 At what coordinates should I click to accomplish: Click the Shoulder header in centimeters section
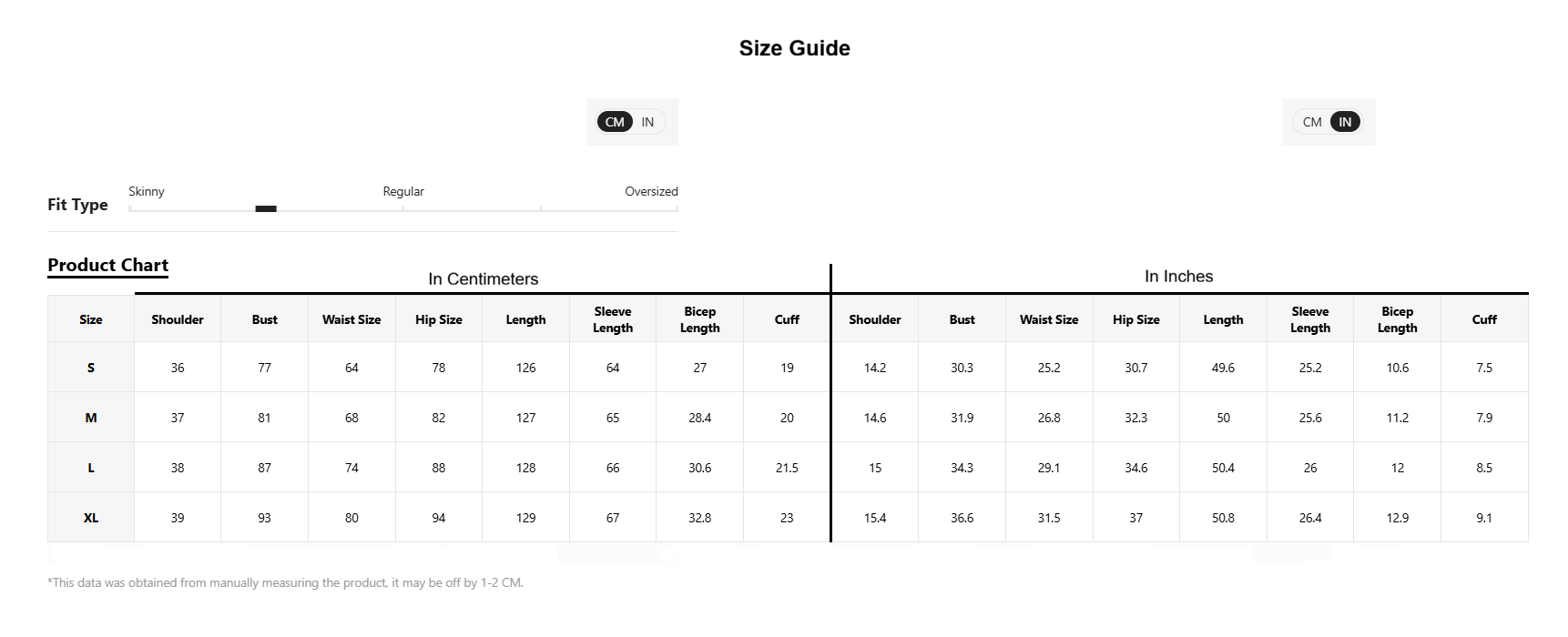point(178,319)
